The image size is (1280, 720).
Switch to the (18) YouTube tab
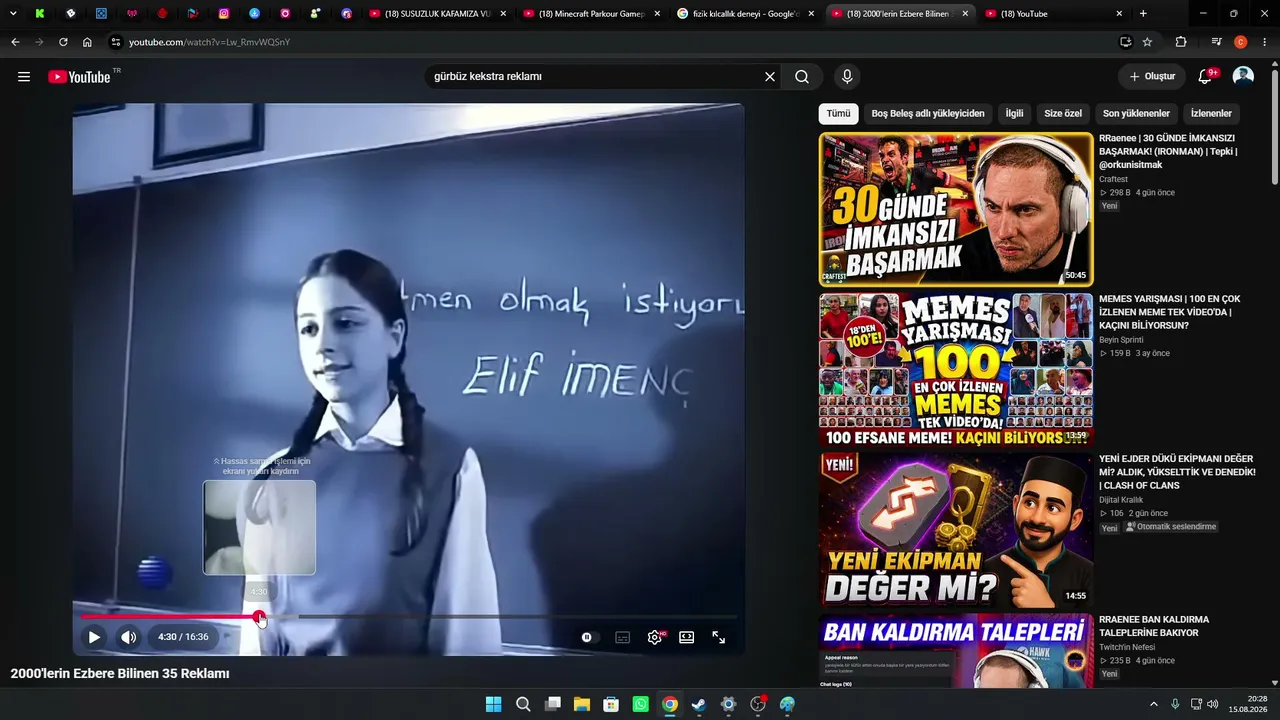[x=1052, y=14]
